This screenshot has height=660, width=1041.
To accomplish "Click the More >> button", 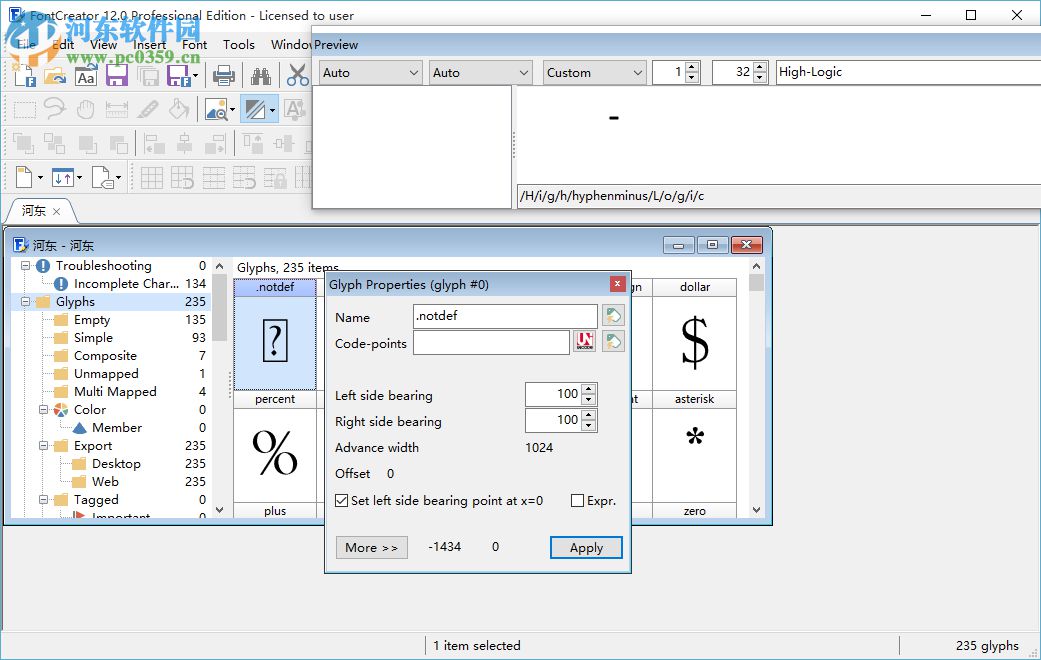I will pyautogui.click(x=371, y=548).
